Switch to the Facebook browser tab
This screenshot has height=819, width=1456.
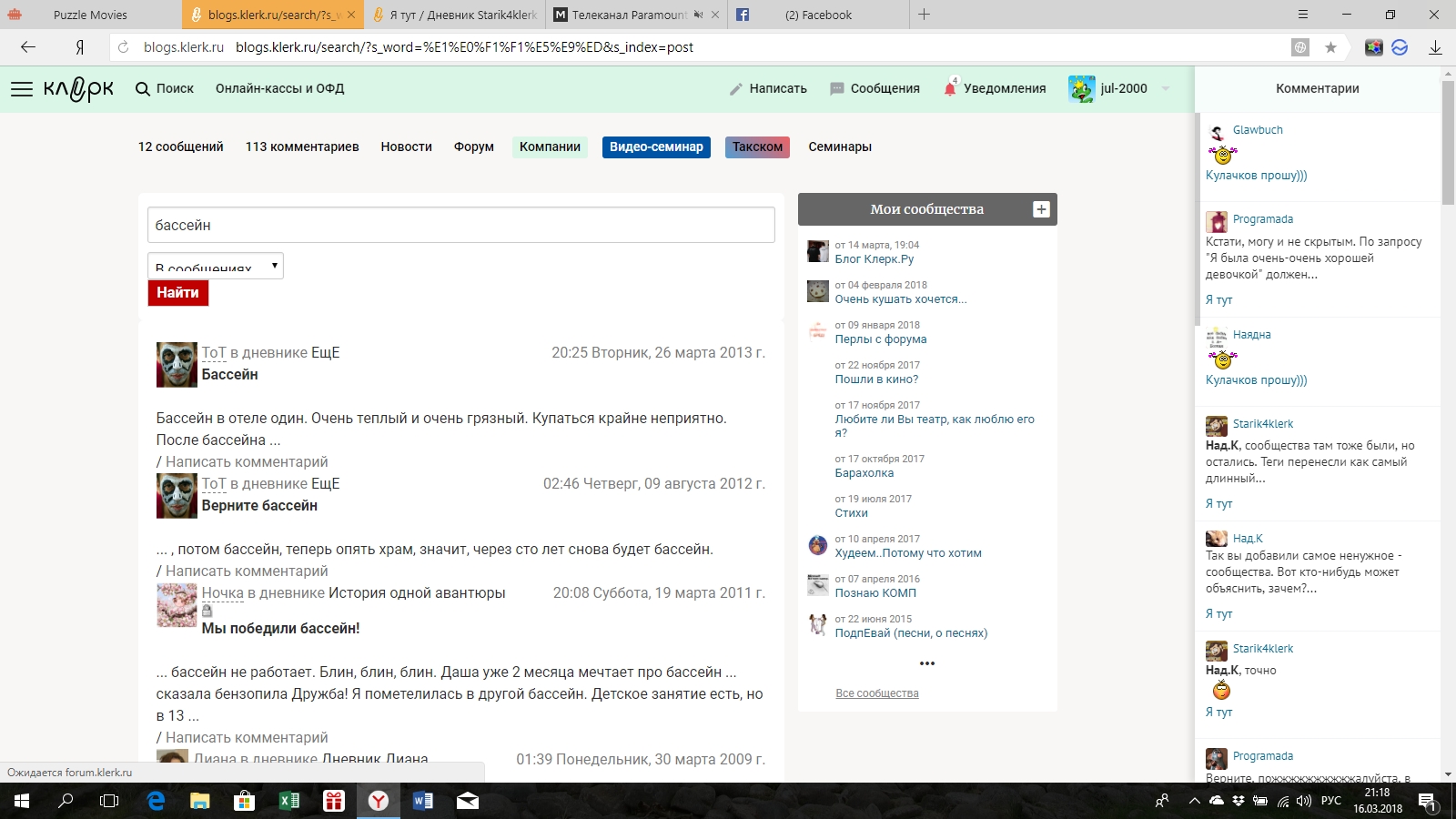pos(817,15)
